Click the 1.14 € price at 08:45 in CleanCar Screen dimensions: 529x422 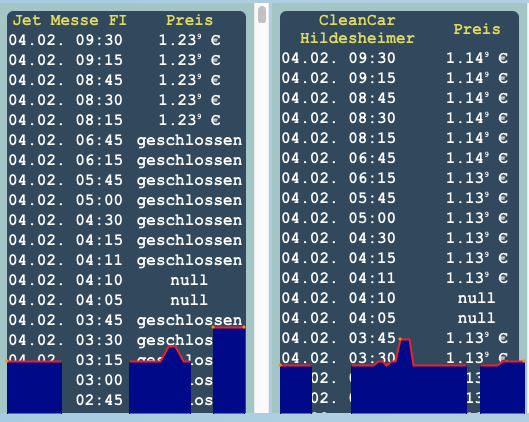pyautogui.click(x=477, y=98)
